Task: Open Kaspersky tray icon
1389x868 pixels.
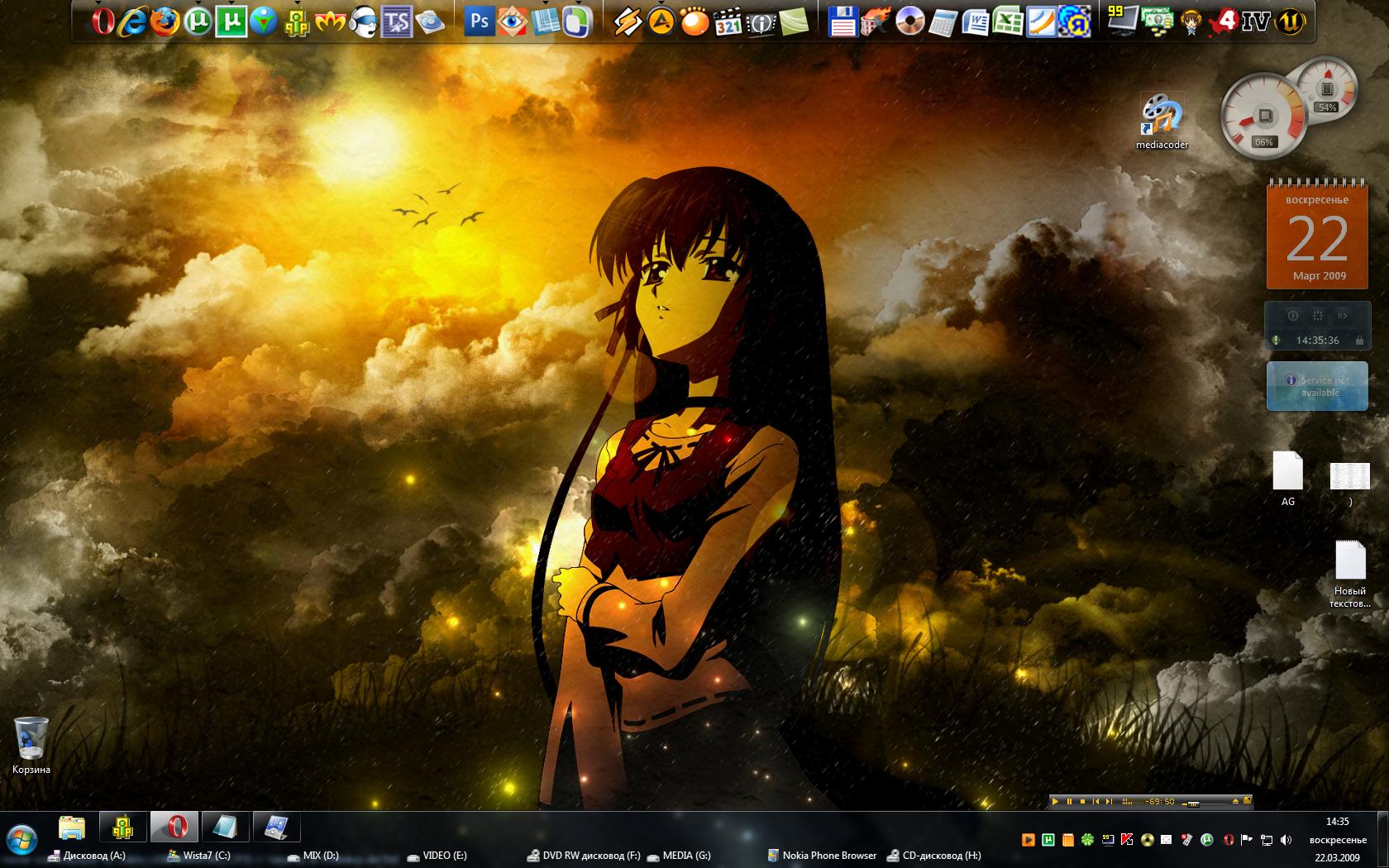Action: 1127,840
